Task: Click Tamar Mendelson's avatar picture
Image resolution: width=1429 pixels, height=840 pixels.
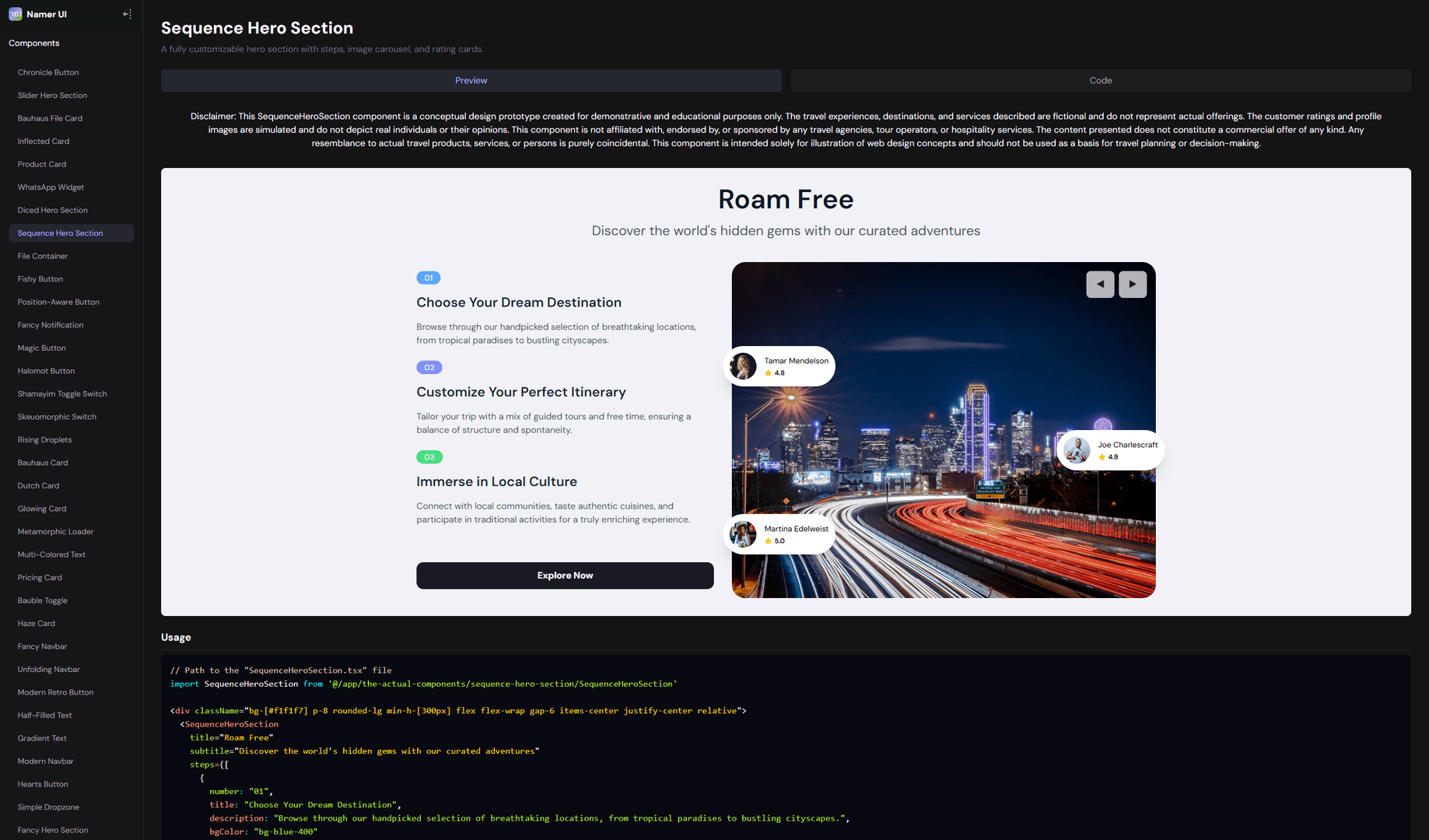Action: [x=743, y=366]
